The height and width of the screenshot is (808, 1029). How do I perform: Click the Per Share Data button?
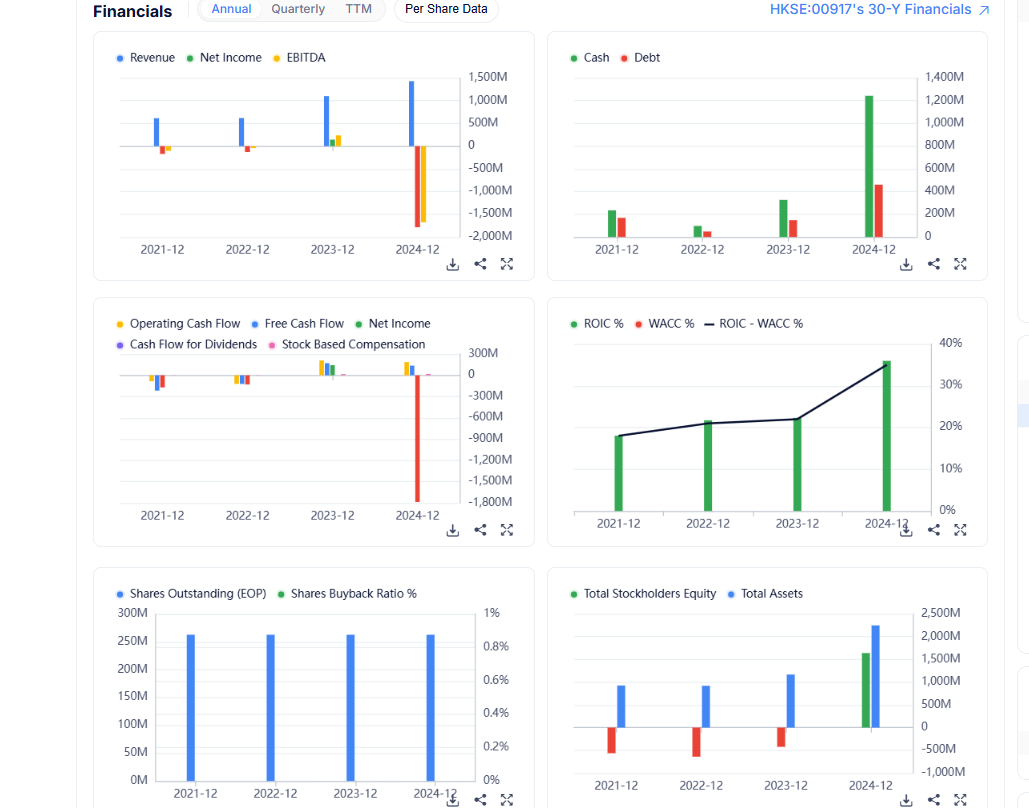pyautogui.click(x=446, y=9)
